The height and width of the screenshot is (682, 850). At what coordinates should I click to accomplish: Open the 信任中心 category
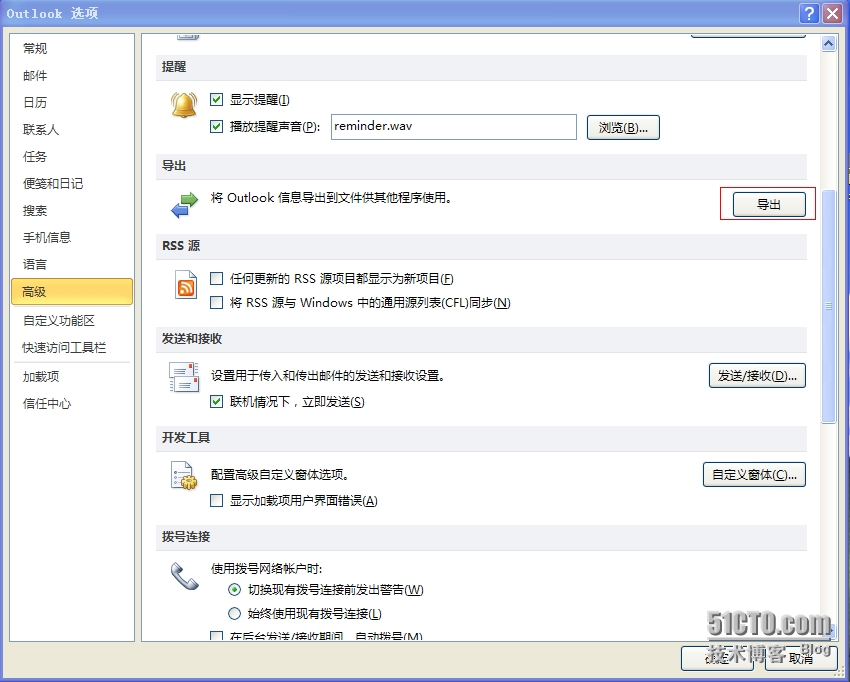click(x=72, y=403)
